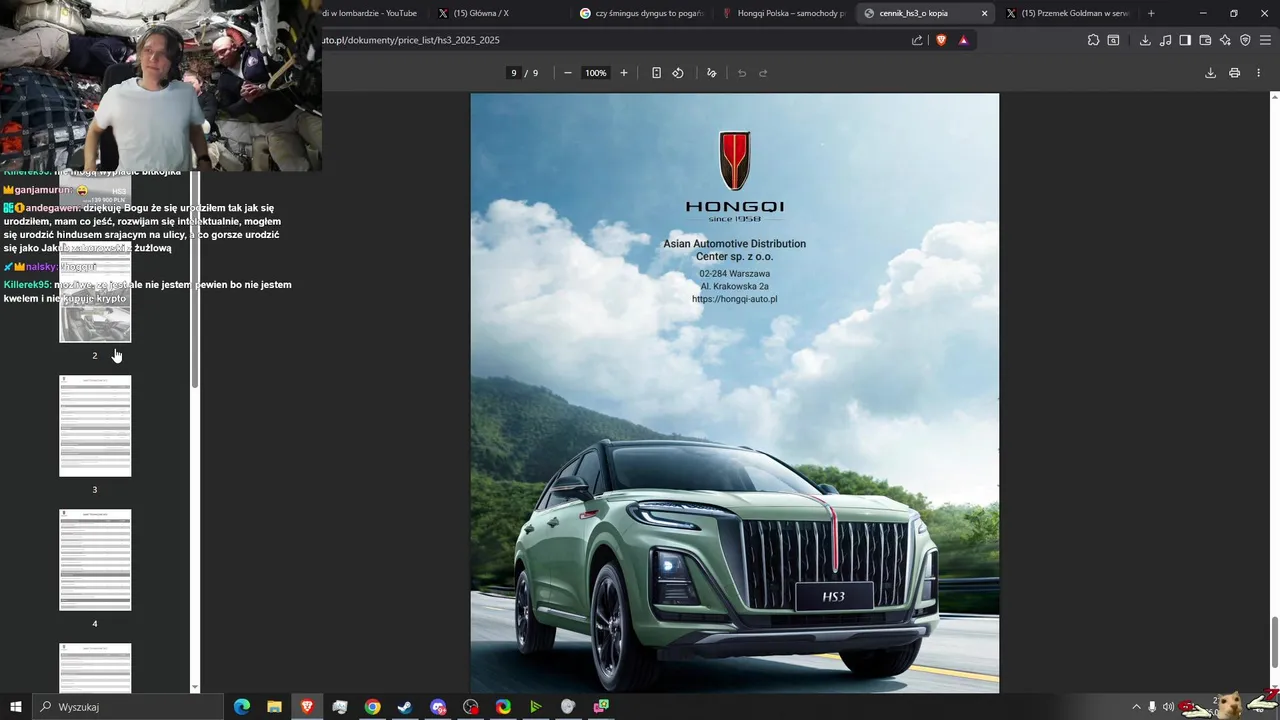1280x720 pixels.
Task: Open Brave Leo AI assistant icon
Action: (1225, 40)
